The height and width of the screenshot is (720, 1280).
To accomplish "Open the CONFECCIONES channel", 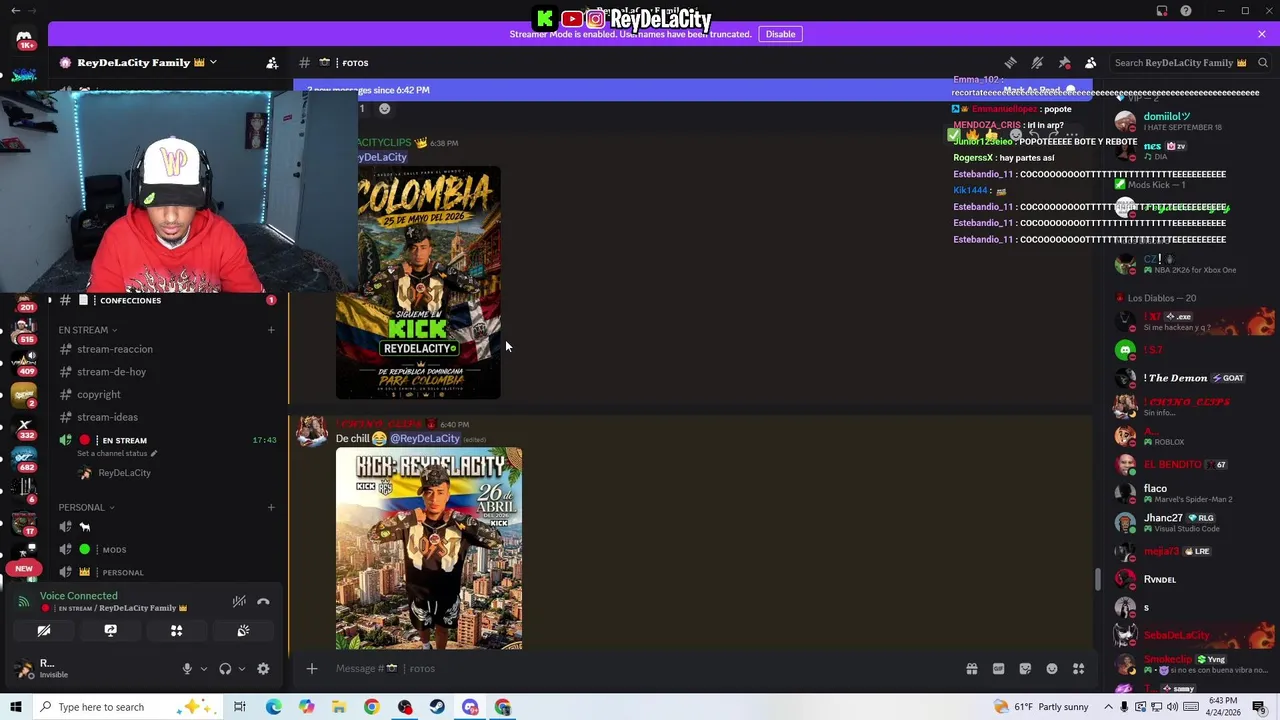I will (x=130, y=300).
